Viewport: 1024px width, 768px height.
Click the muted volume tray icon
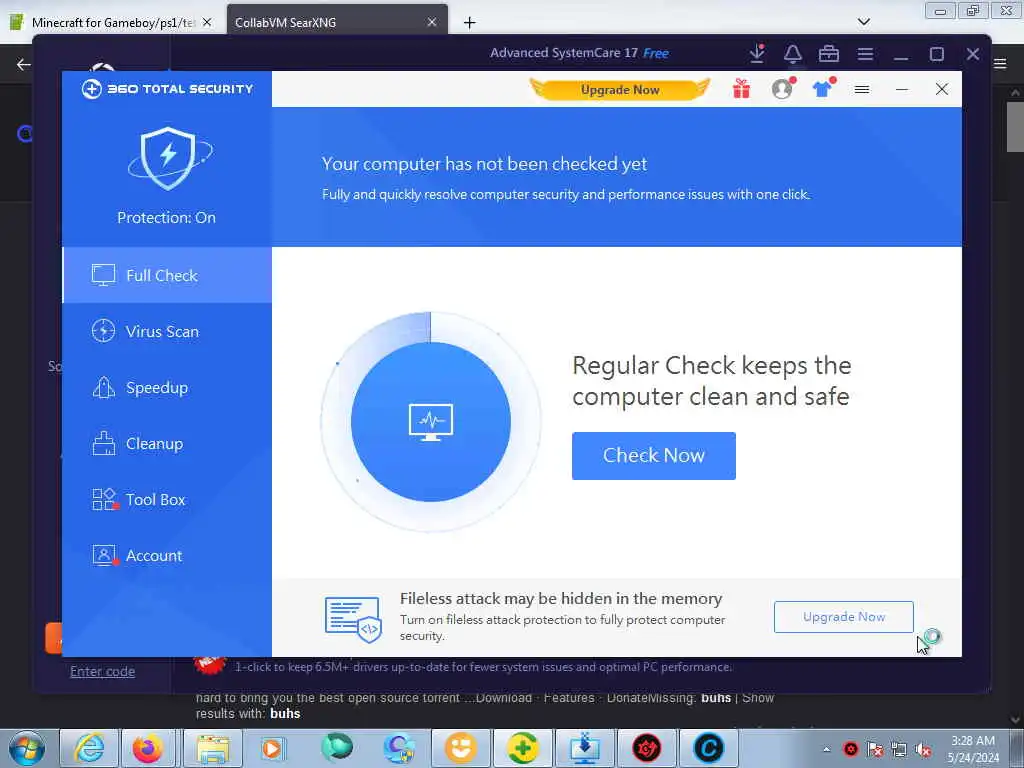[923, 750]
